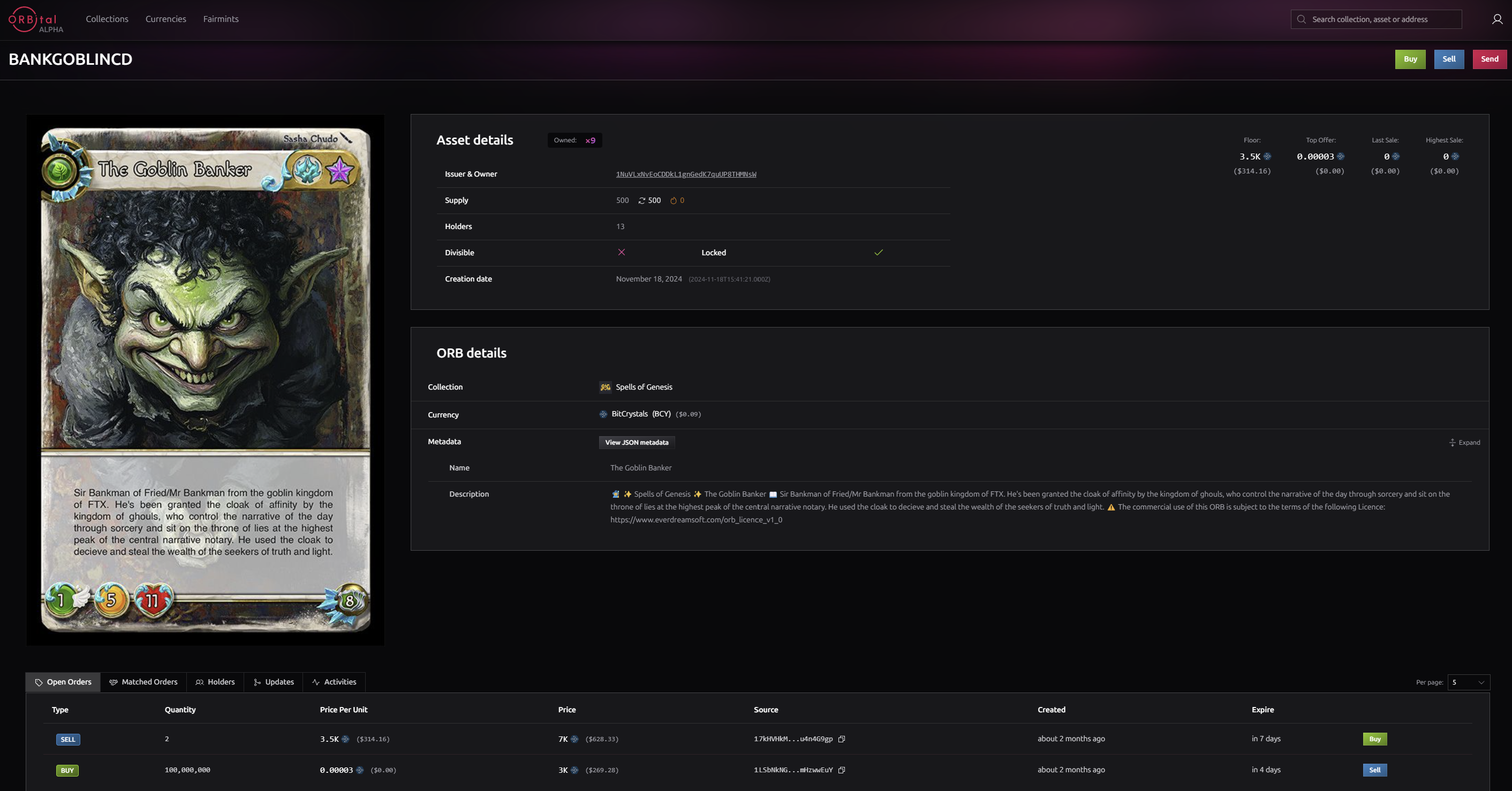Click creation date November 18, 2024

click(648, 279)
